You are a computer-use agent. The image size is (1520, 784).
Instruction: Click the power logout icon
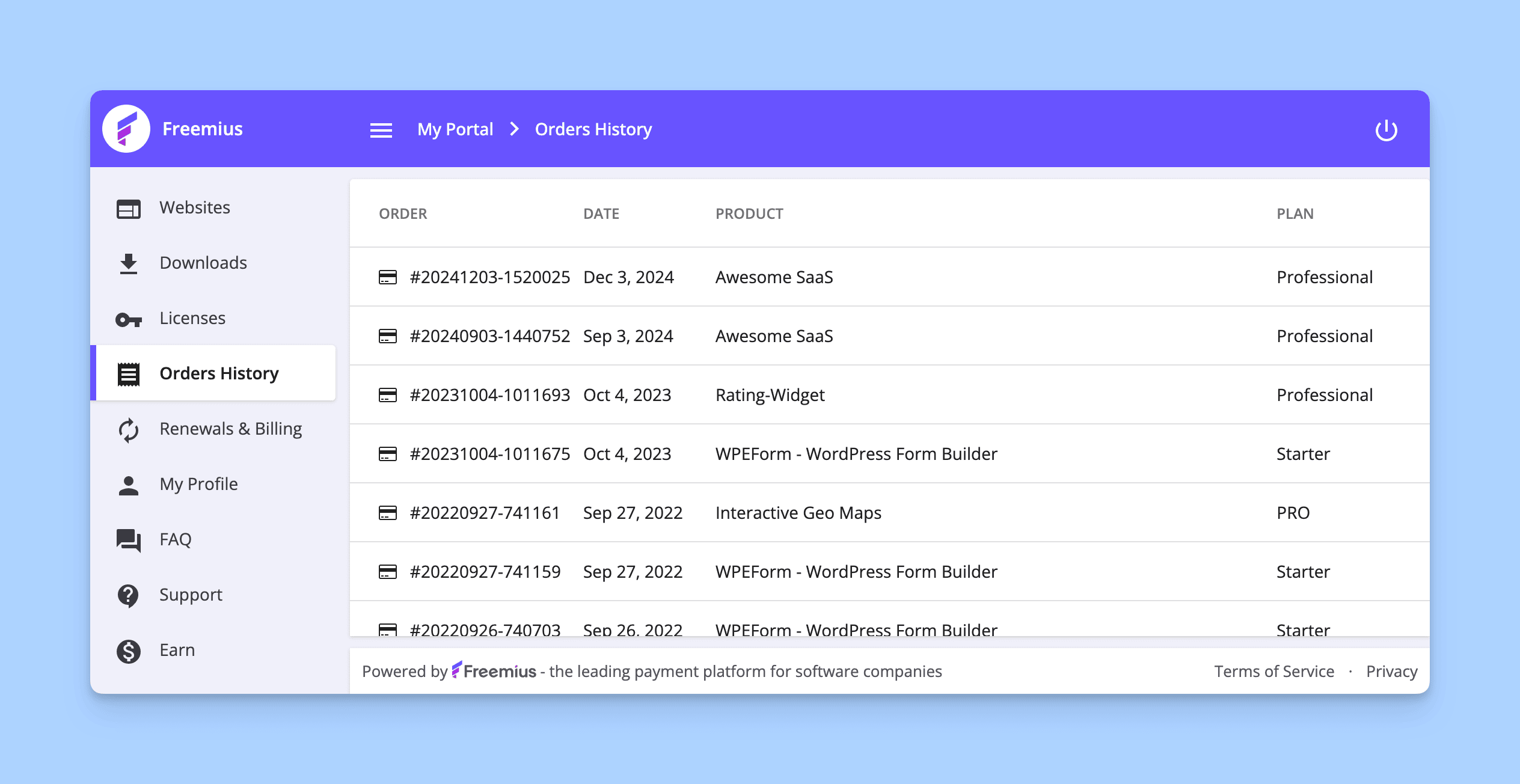[1387, 130]
